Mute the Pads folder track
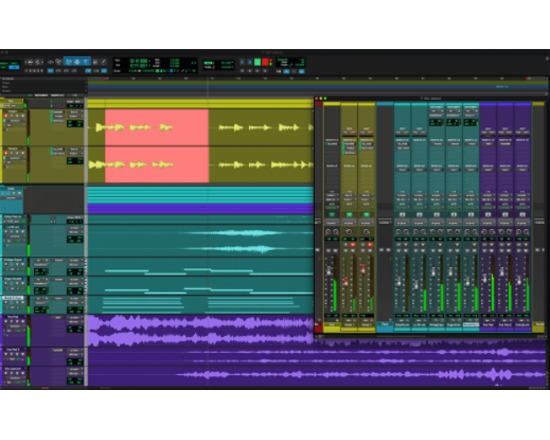 tap(19, 193)
